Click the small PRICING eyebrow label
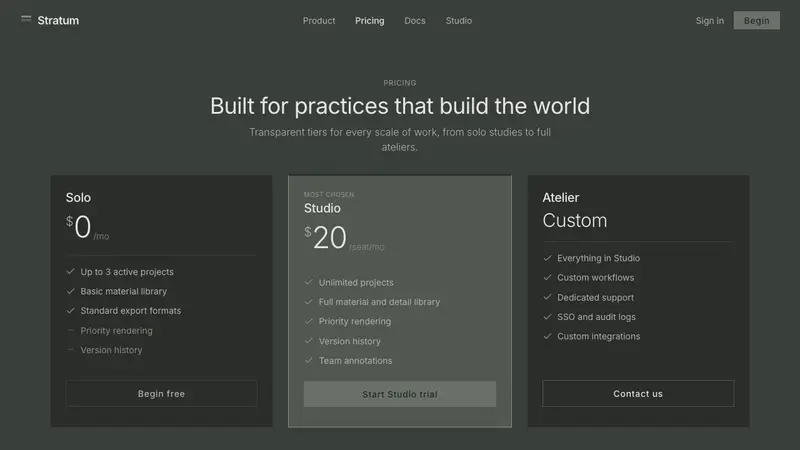 pos(400,83)
